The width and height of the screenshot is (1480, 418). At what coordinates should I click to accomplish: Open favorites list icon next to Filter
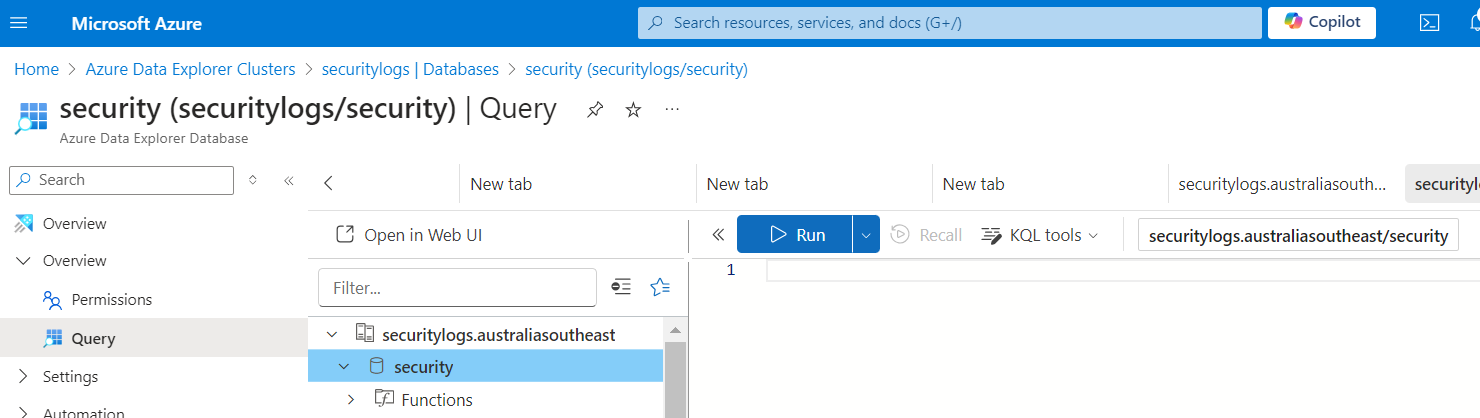tap(660, 287)
